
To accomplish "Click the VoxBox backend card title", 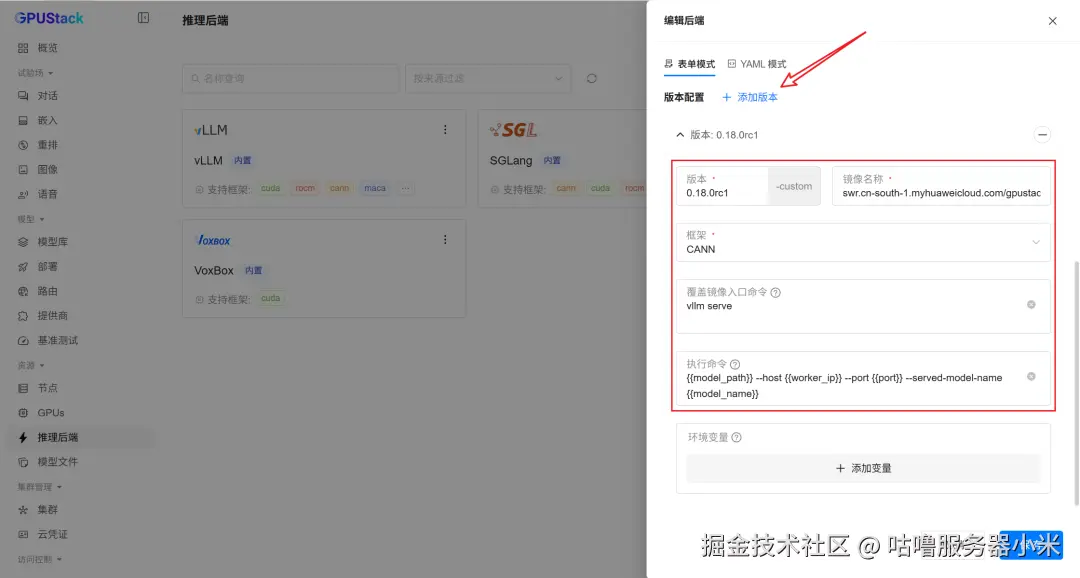I will pos(214,271).
